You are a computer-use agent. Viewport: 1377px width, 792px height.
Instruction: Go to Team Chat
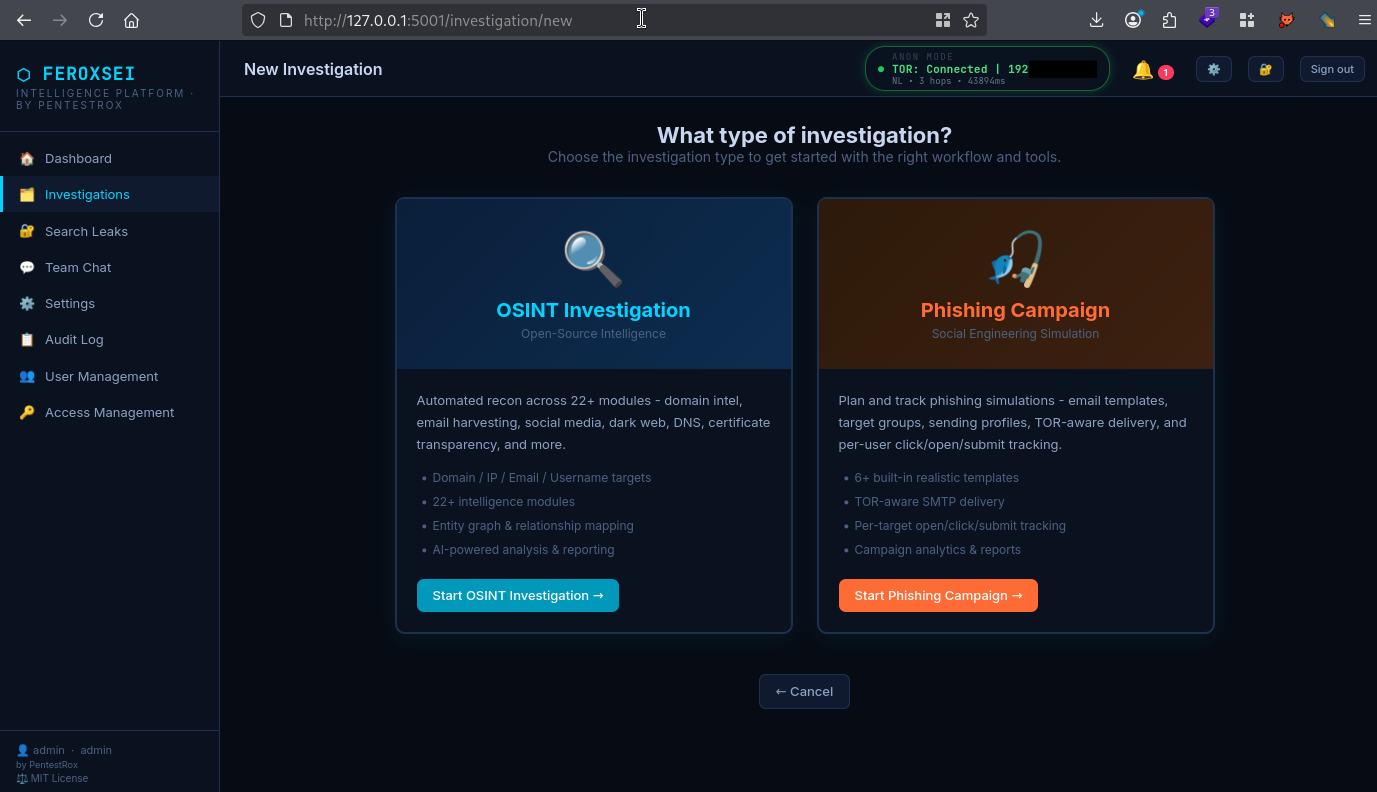[x=109, y=267]
